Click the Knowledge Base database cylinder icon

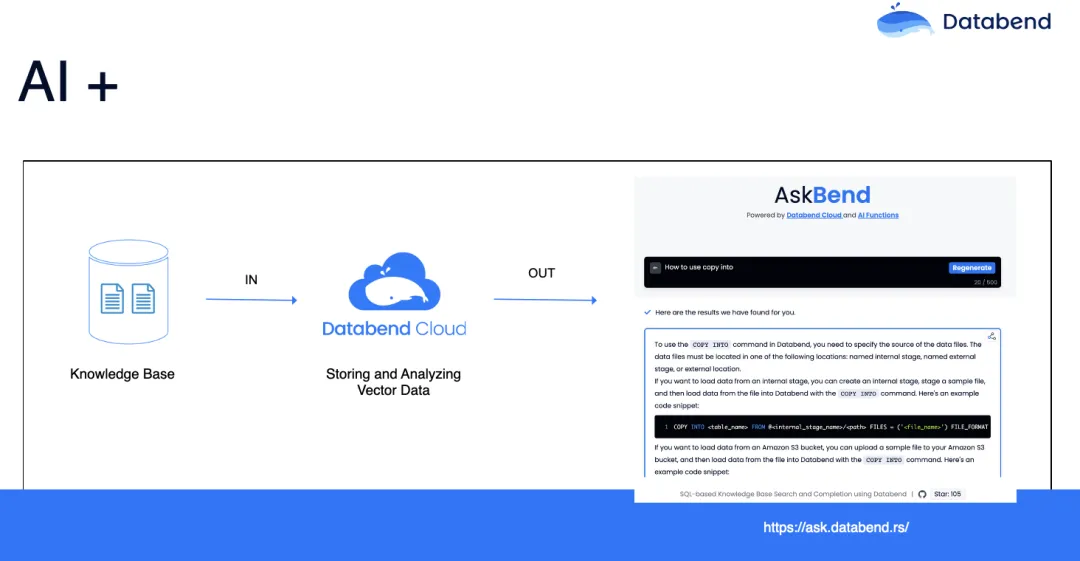[x=129, y=292]
